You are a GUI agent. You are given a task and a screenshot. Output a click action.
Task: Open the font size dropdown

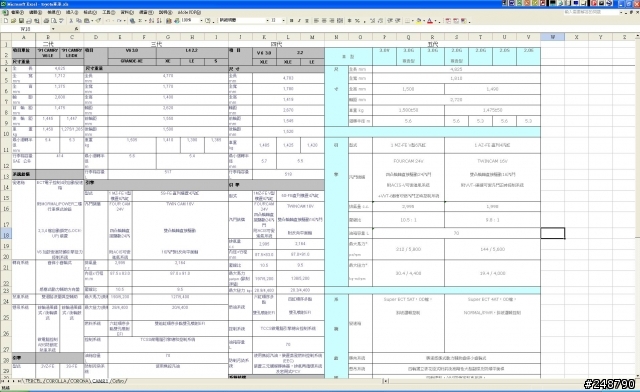click(x=284, y=20)
